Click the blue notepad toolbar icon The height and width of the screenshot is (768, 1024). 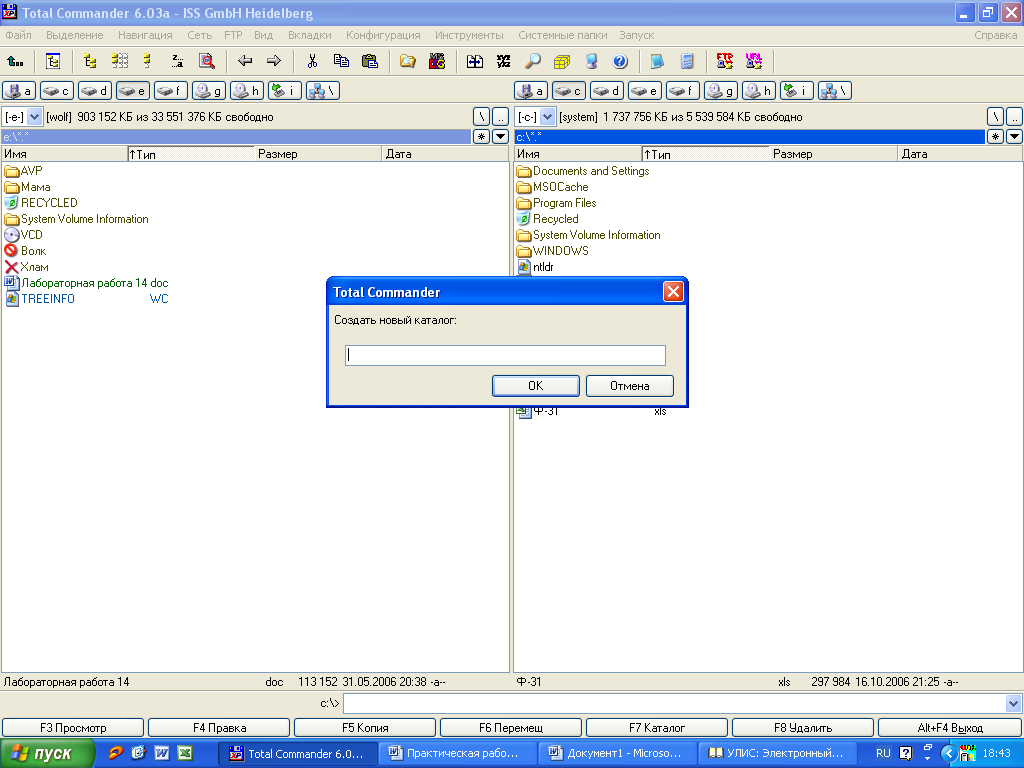[658, 61]
